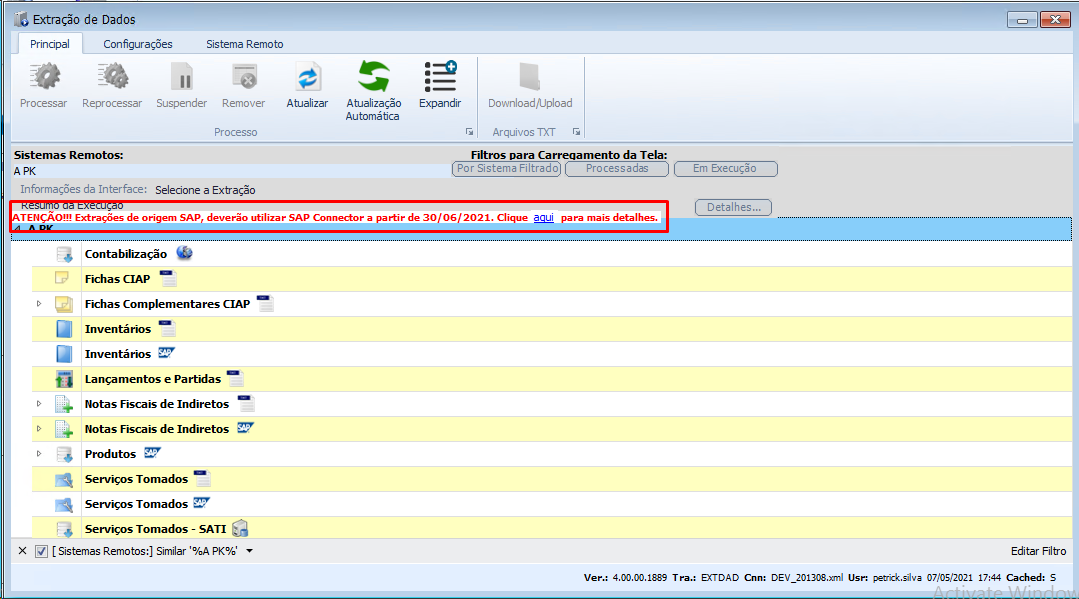Click the Processadas filter button
This screenshot has height=599, width=1079.
[x=617, y=169]
